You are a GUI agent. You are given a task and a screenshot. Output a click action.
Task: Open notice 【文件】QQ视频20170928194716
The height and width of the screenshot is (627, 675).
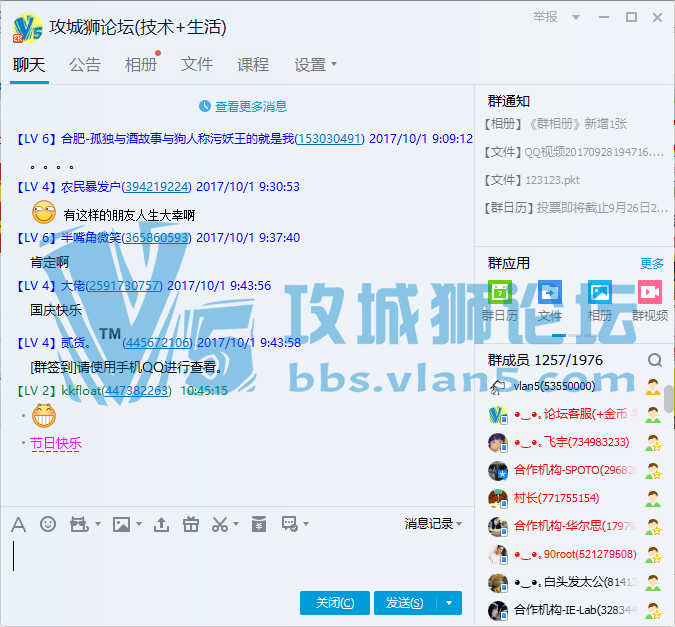tap(574, 152)
